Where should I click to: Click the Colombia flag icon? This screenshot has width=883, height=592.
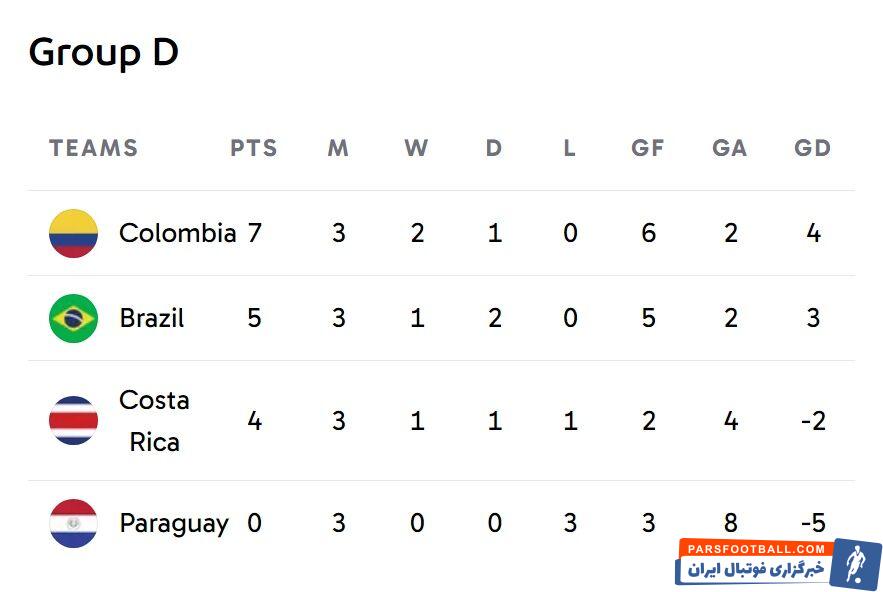(x=73, y=234)
